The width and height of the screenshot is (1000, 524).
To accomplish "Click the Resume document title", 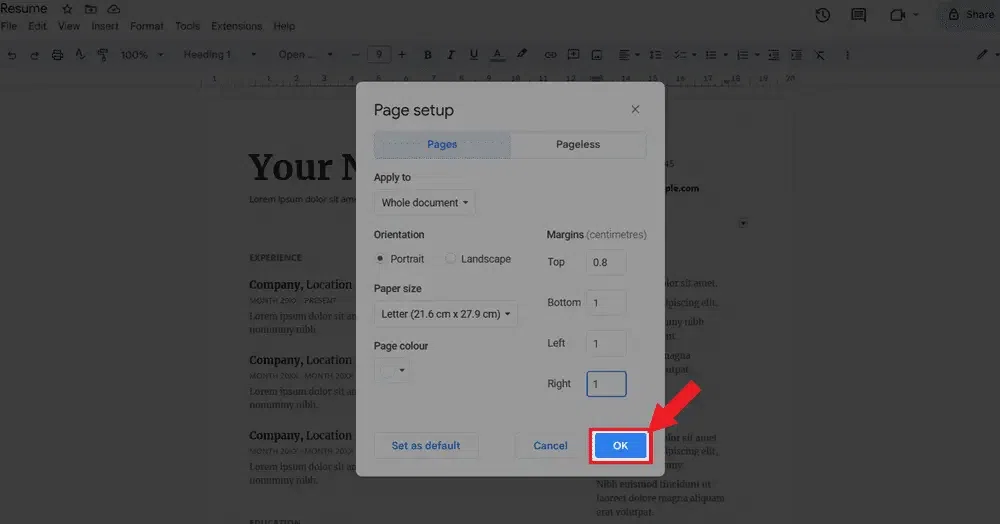I will pyautogui.click(x=24, y=9).
